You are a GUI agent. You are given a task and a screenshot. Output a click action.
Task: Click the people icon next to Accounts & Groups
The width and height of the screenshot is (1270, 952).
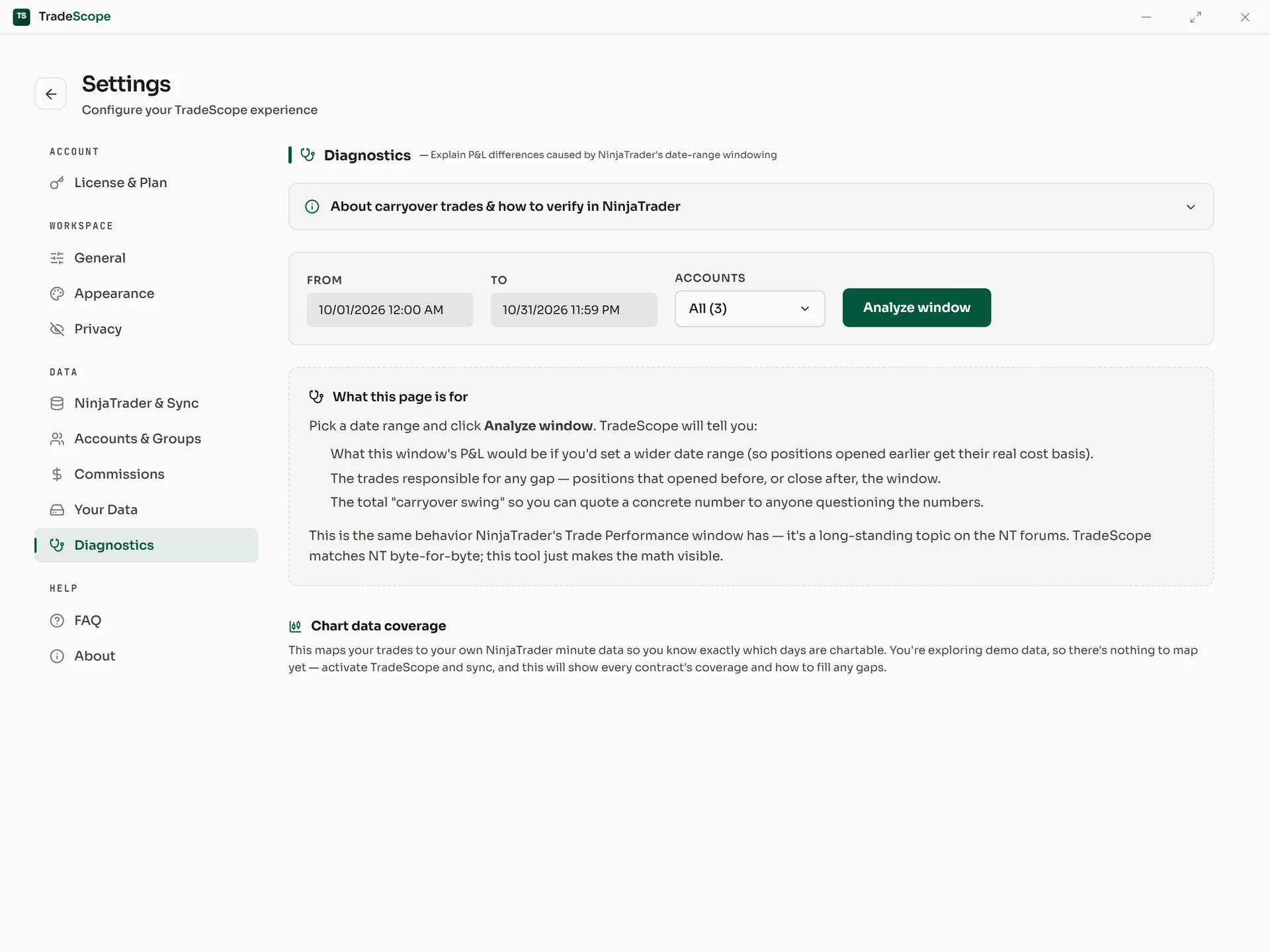57,439
